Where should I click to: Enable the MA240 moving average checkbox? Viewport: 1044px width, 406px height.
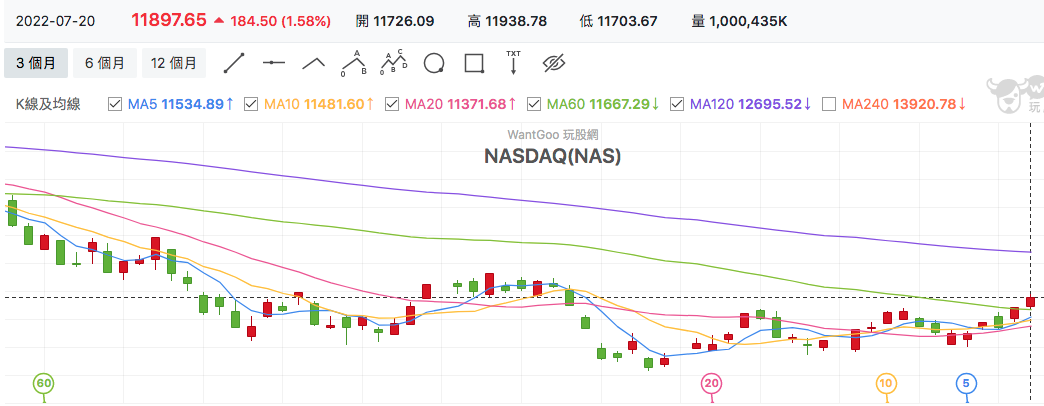(x=829, y=104)
